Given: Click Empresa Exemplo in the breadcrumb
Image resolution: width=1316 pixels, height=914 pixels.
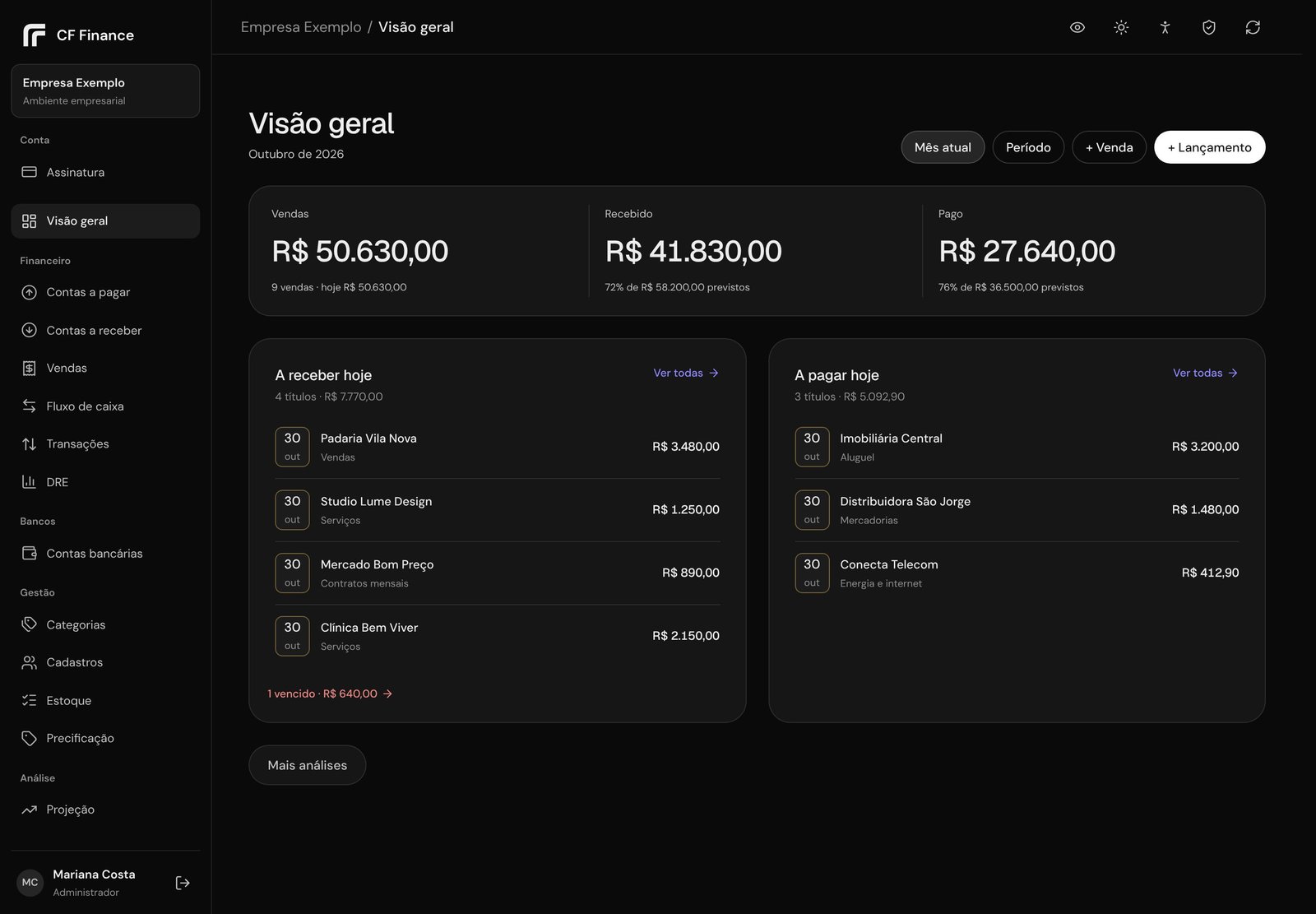Looking at the screenshot, I should coord(301,27).
